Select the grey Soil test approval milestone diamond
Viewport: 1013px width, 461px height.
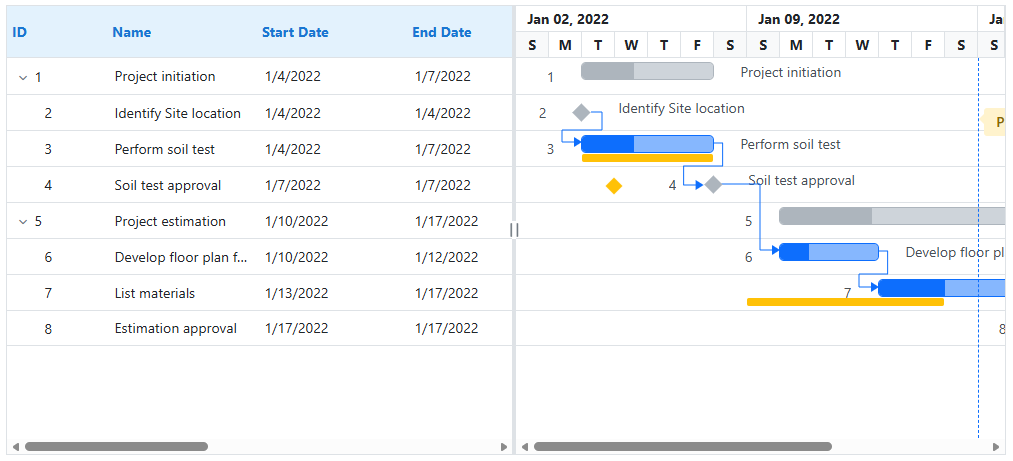713,185
